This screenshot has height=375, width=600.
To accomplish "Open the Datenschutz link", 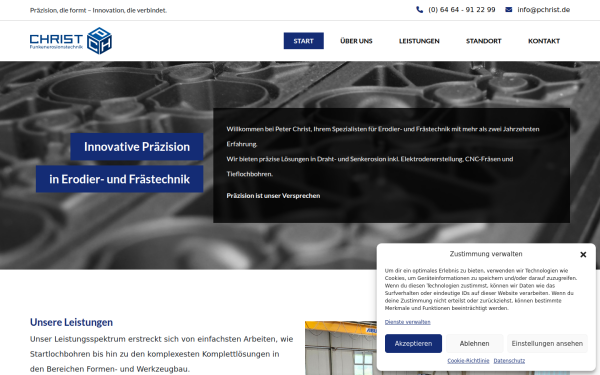I will [x=509, y=361].
